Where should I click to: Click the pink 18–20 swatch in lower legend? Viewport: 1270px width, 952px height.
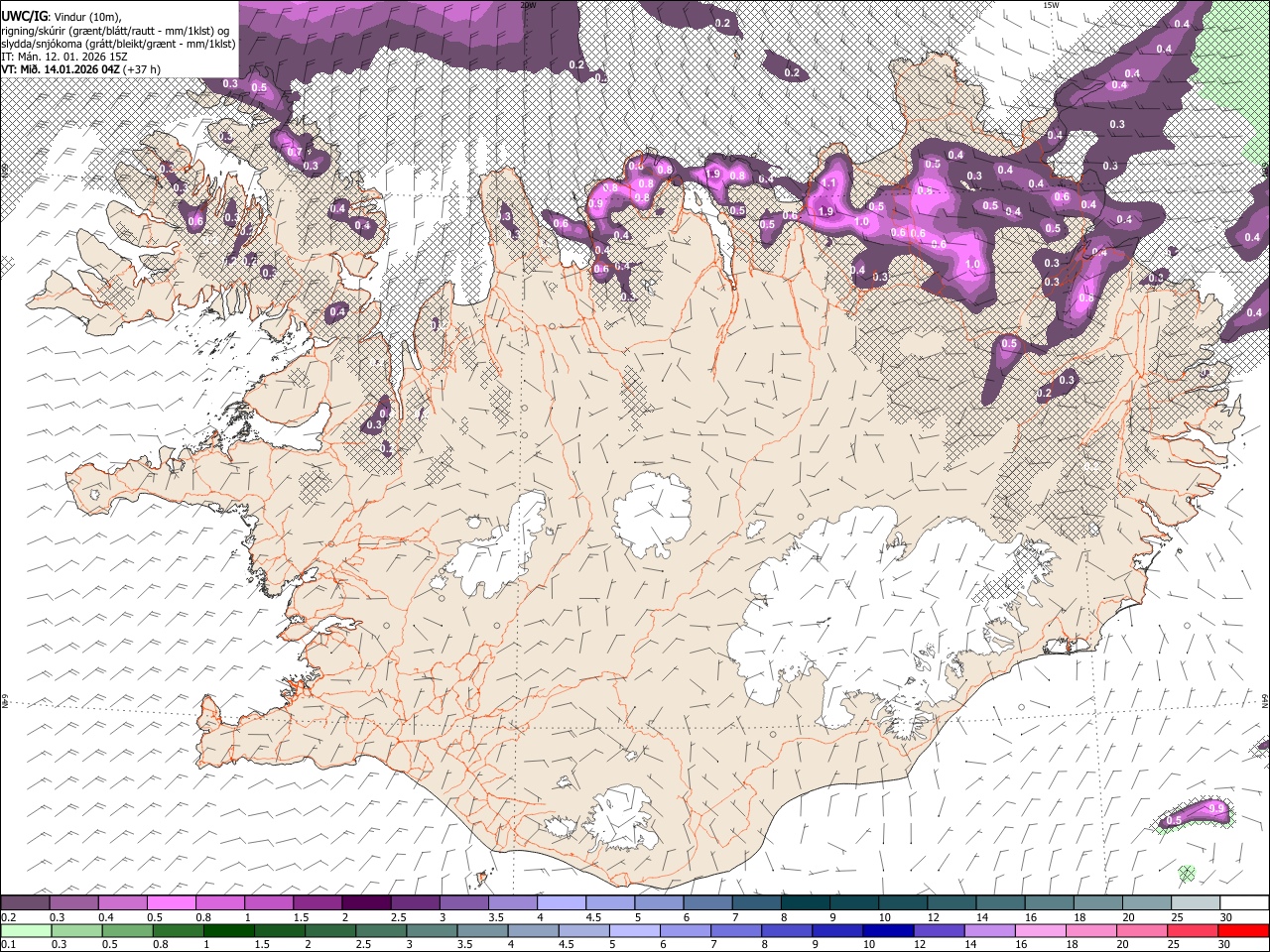tap(1090, 930)
